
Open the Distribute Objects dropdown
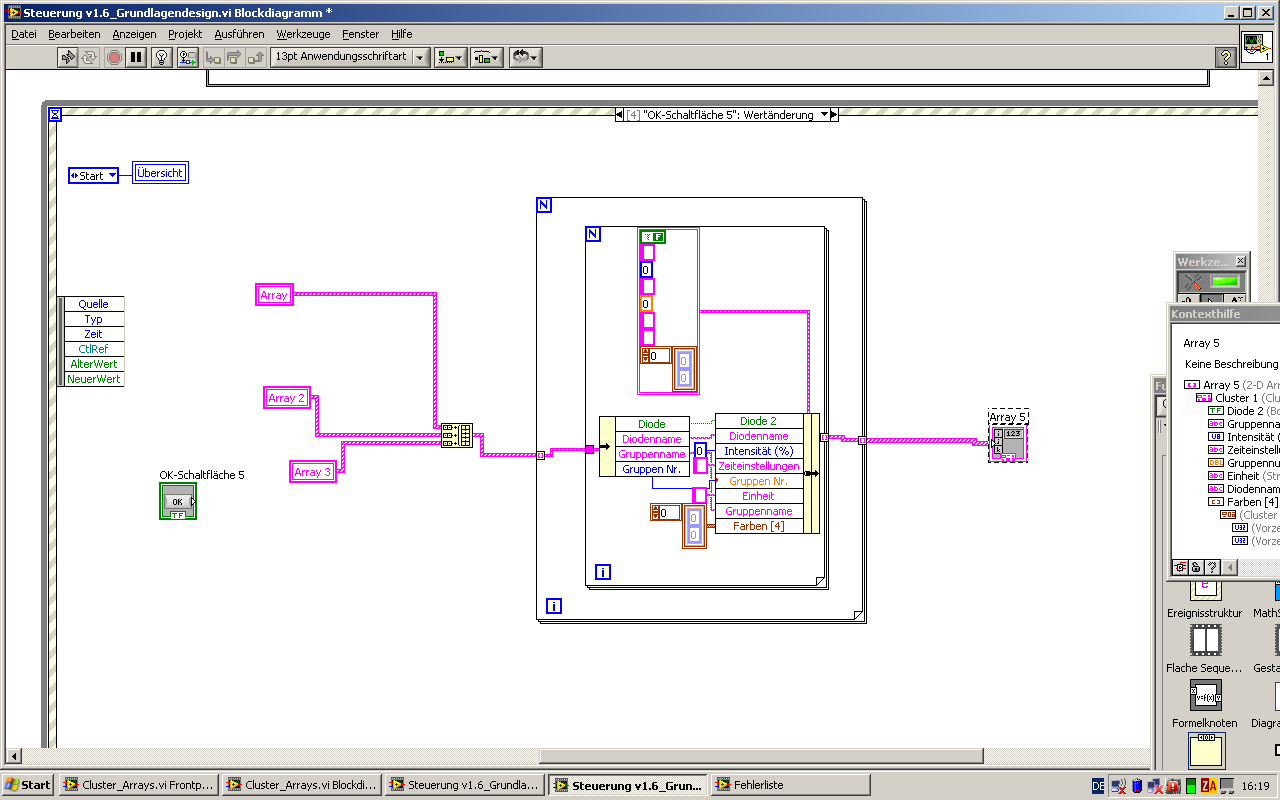(487, 58)
